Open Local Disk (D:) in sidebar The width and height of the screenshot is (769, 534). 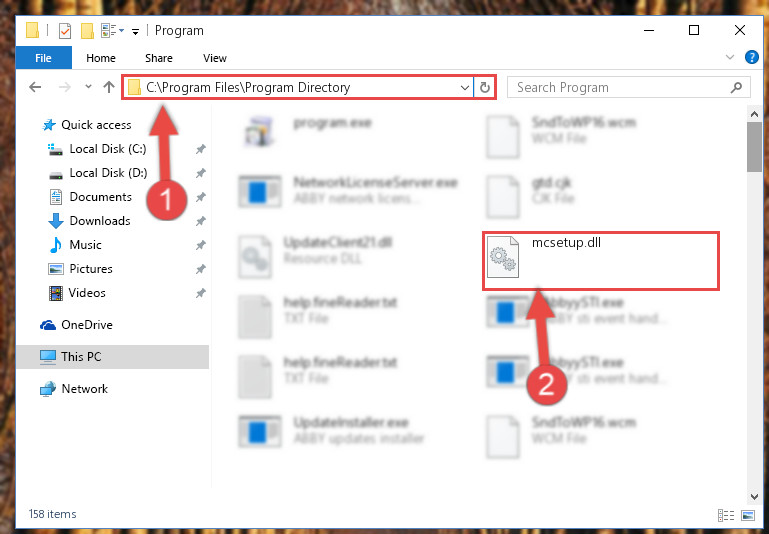point(97,173)
